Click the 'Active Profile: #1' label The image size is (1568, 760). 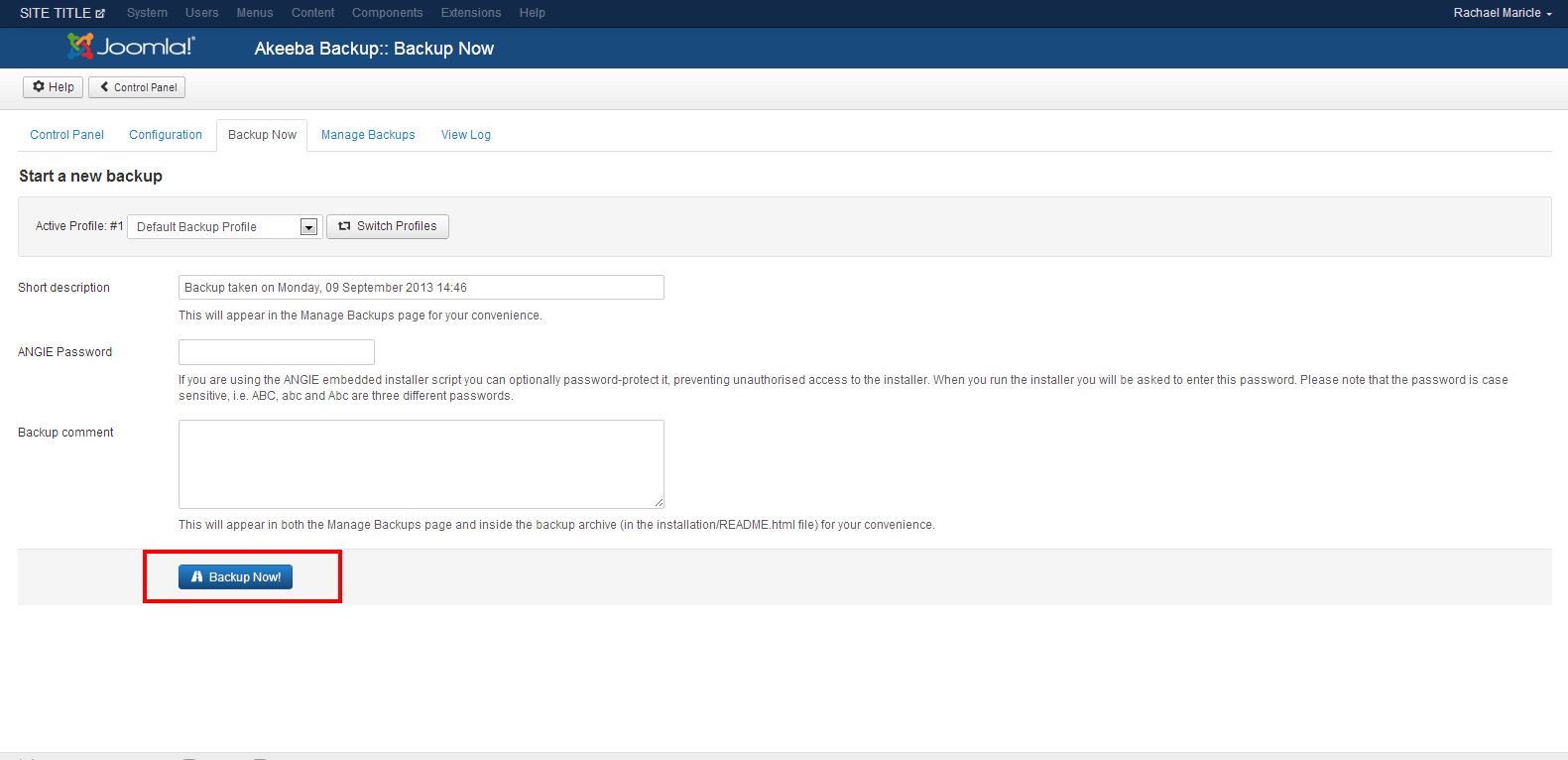pos(79,226)
